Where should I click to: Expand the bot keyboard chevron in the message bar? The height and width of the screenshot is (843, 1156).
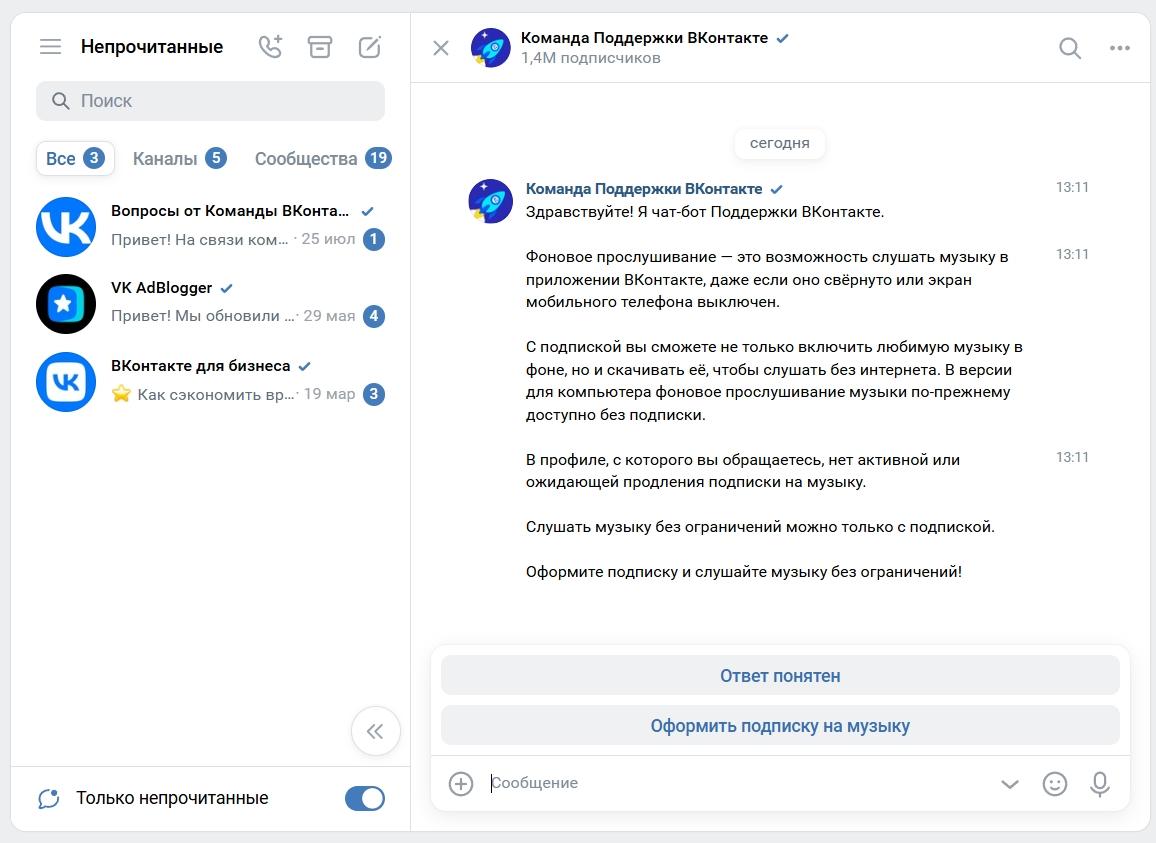[1010, 783]
